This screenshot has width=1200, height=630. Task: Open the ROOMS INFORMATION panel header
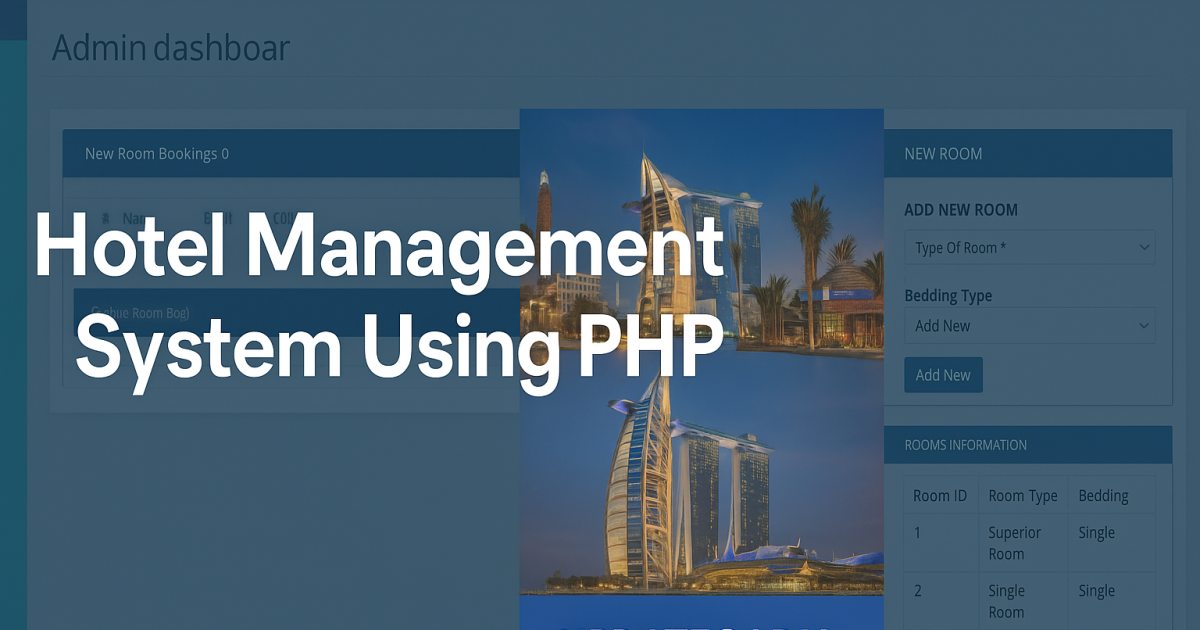coord(966,445)
